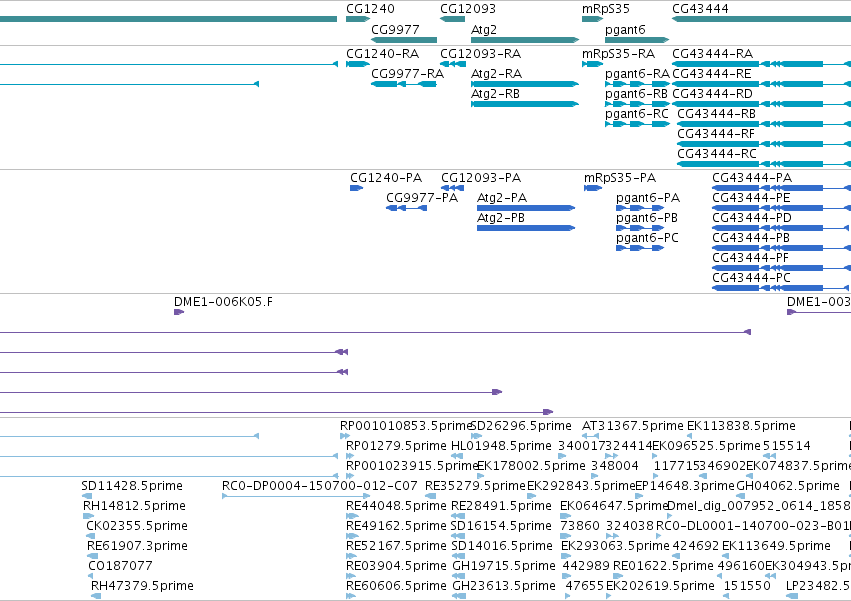
Task: Select EST RH14812.5prime label
Action: tap(135, 507)
